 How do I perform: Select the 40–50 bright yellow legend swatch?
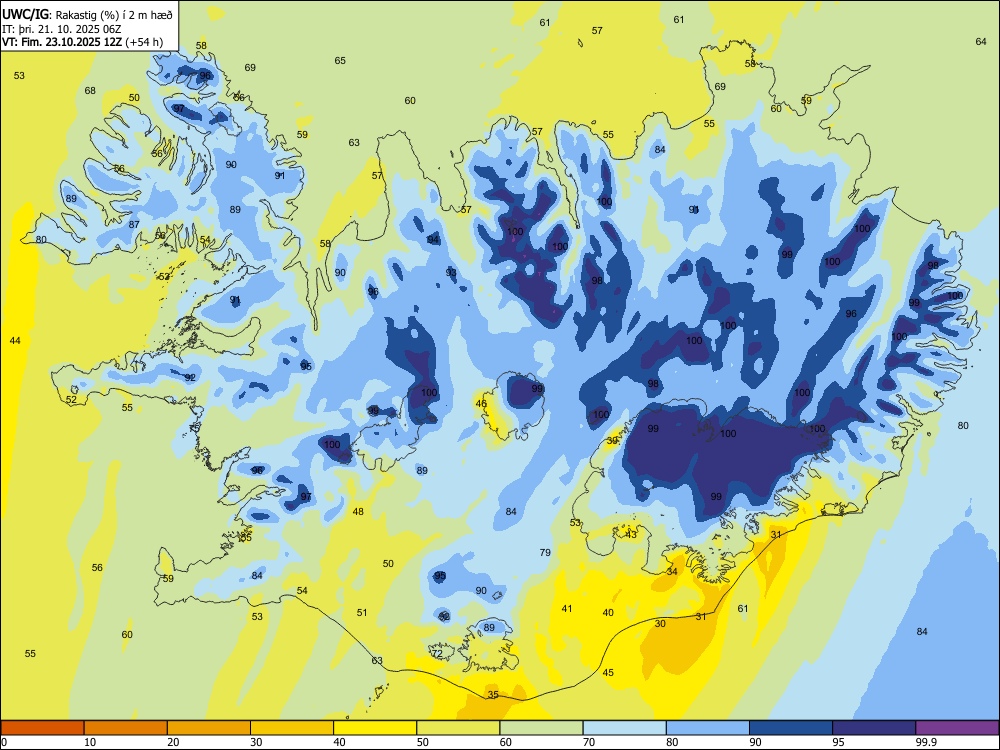[x=375, y=728]
